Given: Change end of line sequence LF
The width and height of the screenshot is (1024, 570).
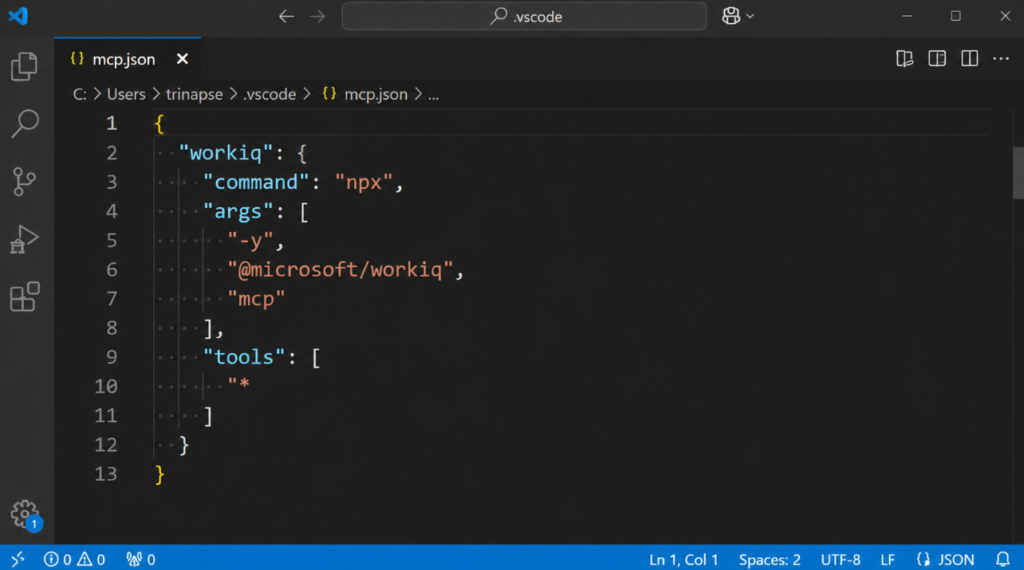Looking at the screenshot, I should pos(888,560).
